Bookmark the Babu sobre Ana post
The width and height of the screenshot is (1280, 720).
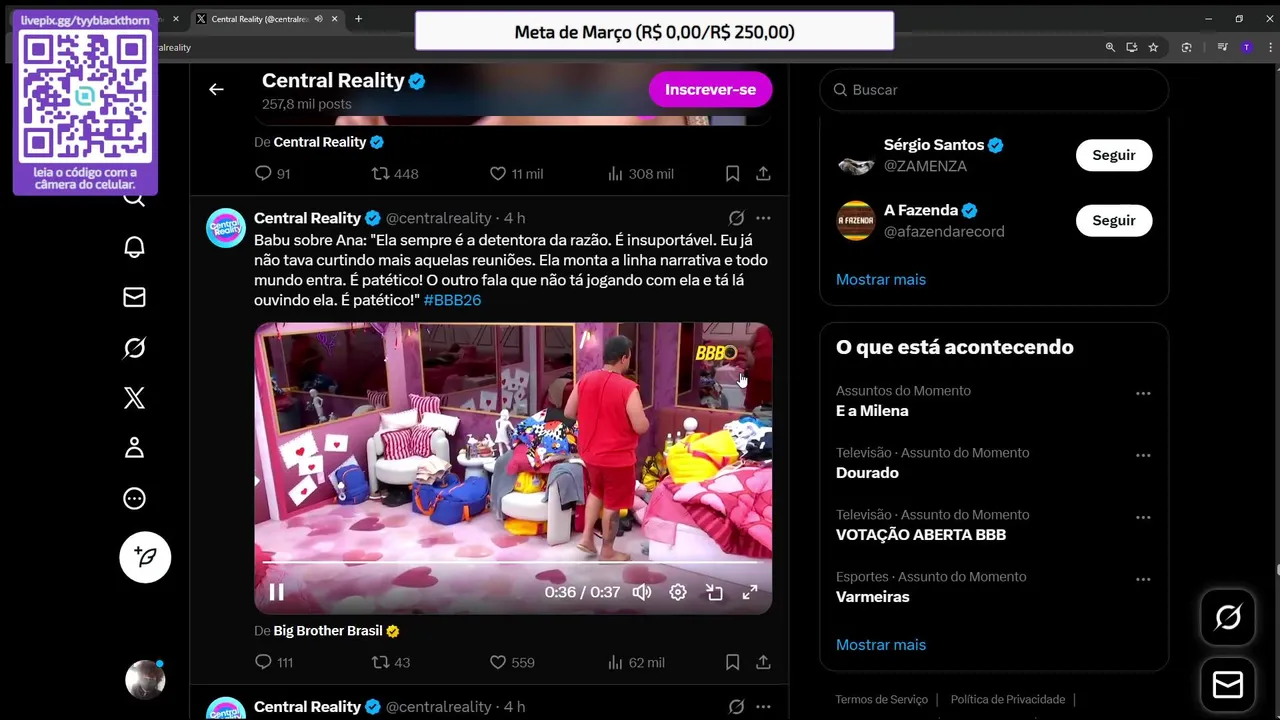click(732, 662)
